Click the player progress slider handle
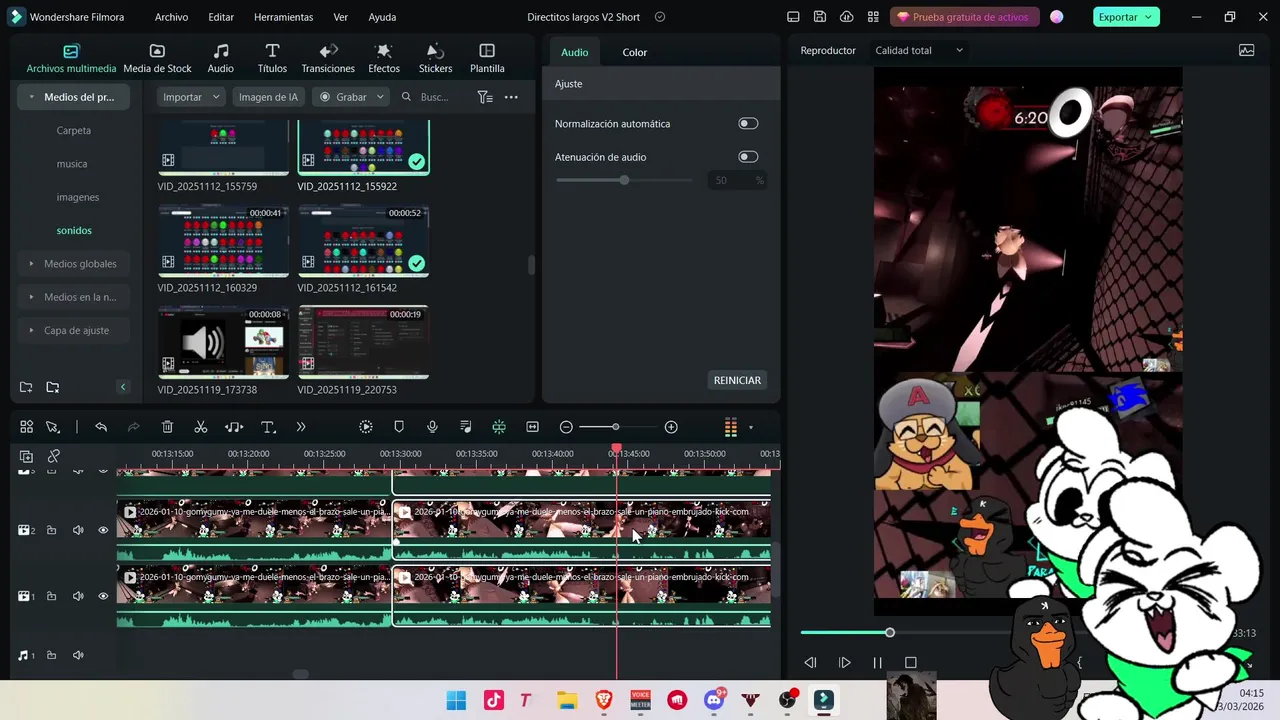This screenshot has height=720, width=1280. 890,633
